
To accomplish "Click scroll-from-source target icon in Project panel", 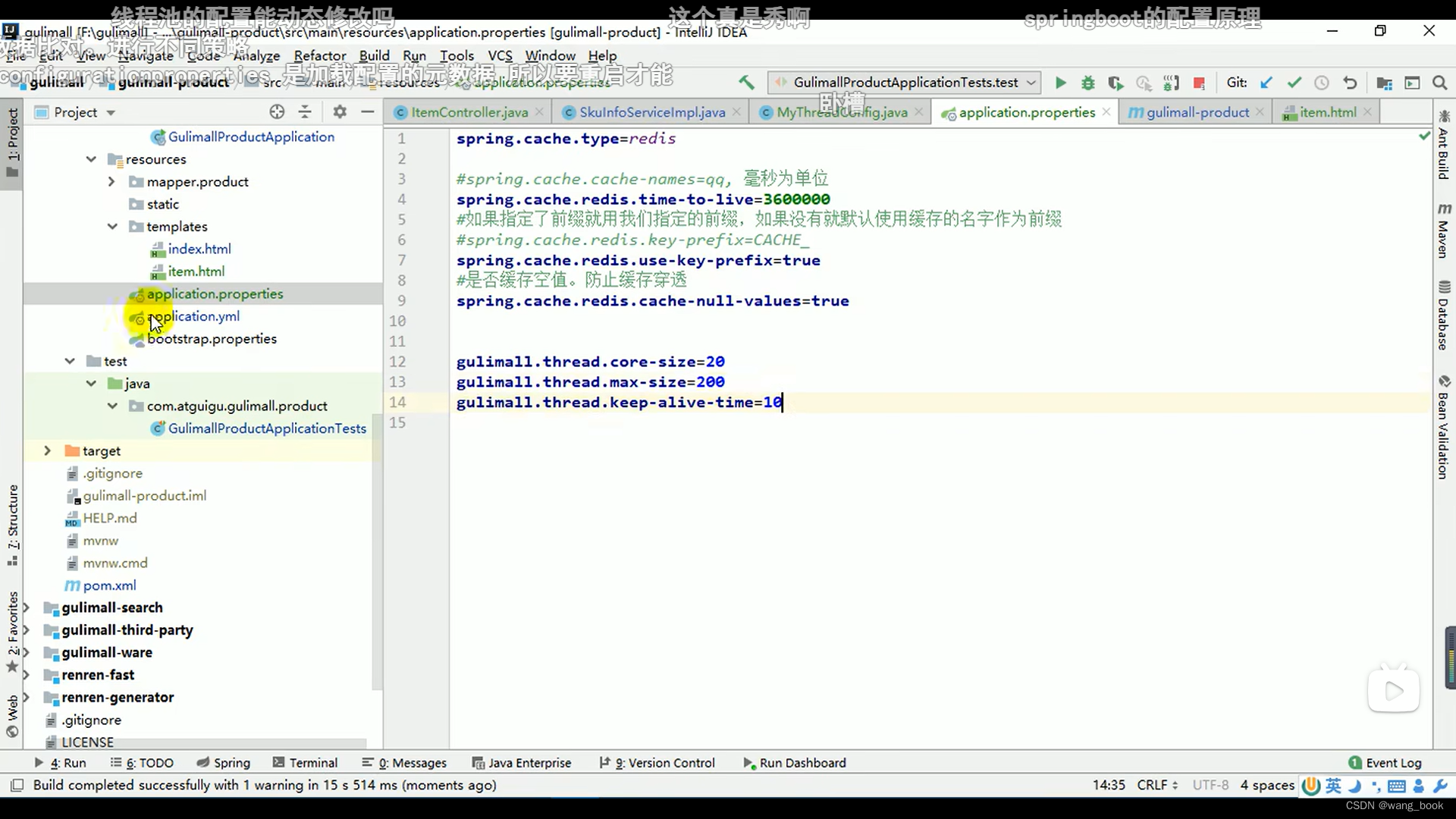I will click(277, 112).
